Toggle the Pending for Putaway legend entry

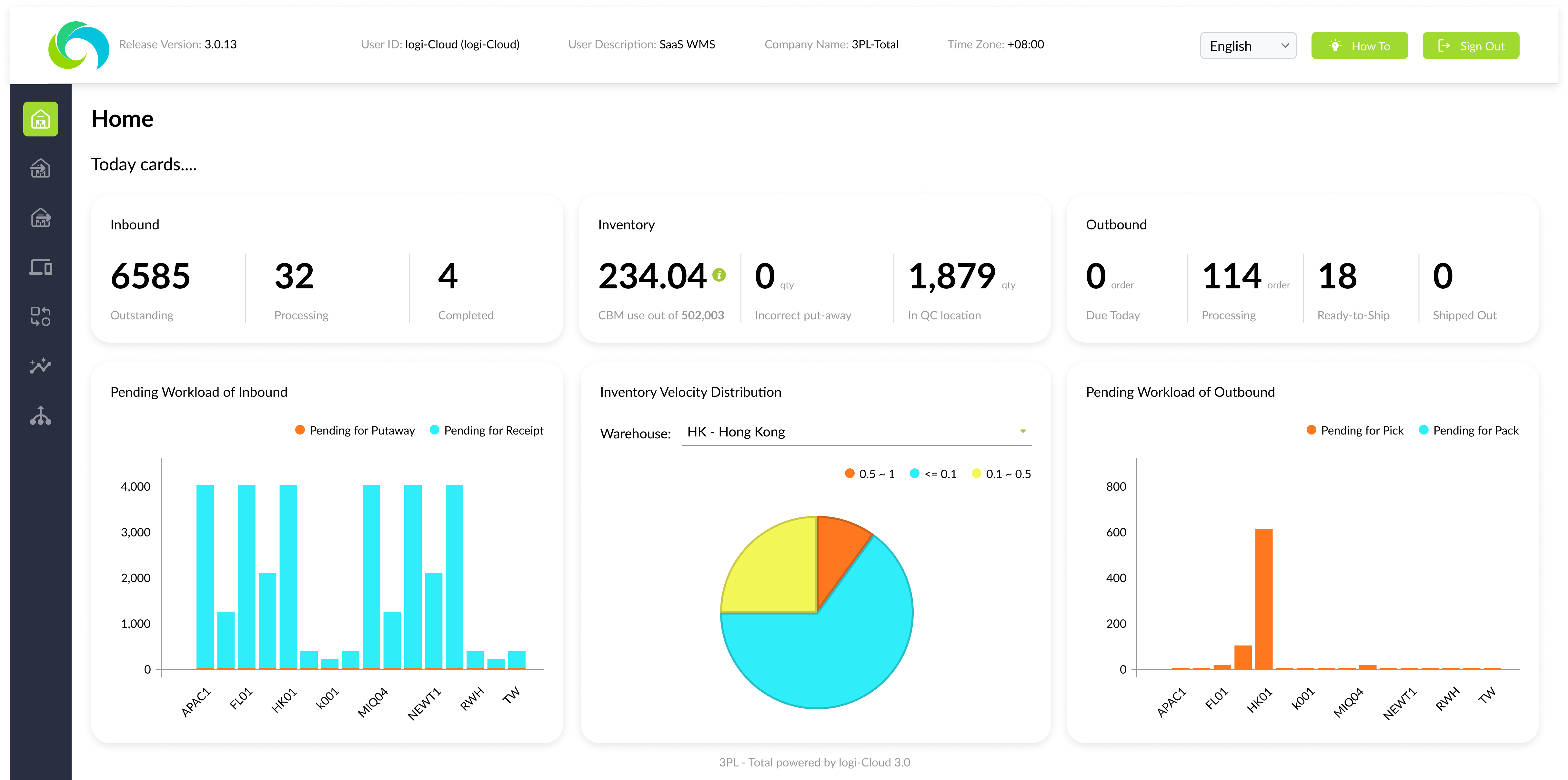355,430
